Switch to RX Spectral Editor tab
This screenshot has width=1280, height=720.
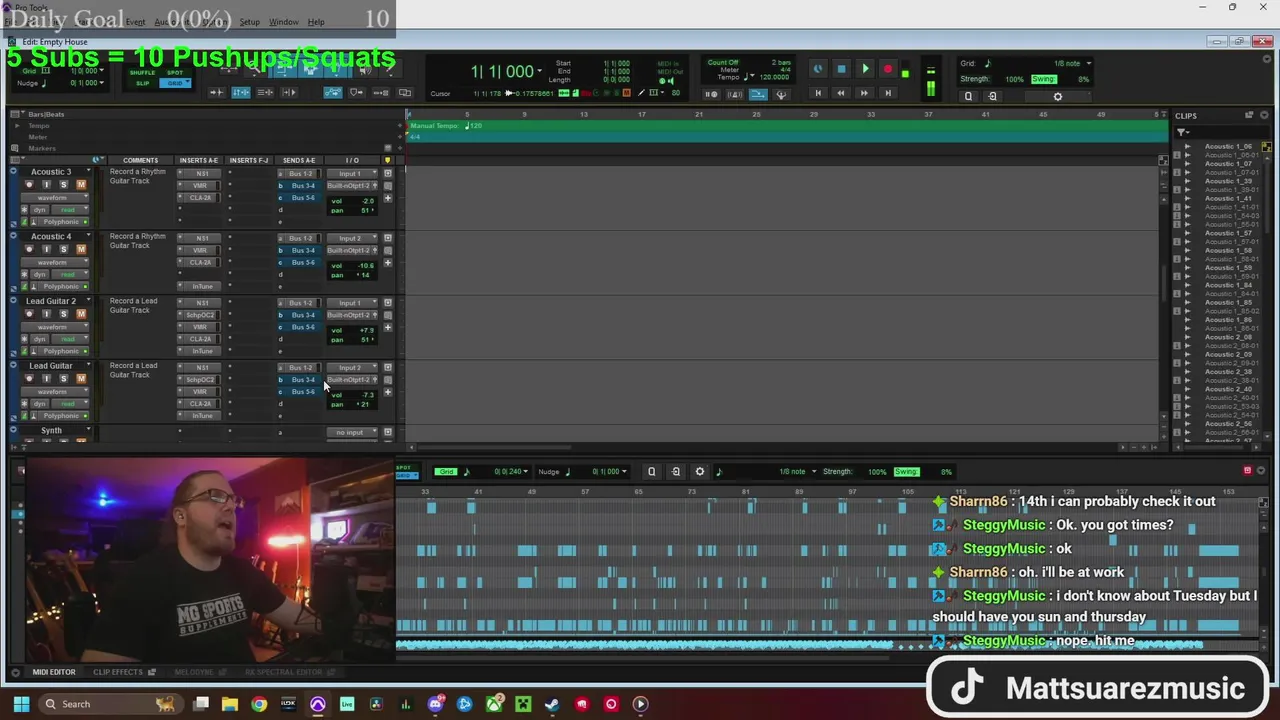coord(284,672)
